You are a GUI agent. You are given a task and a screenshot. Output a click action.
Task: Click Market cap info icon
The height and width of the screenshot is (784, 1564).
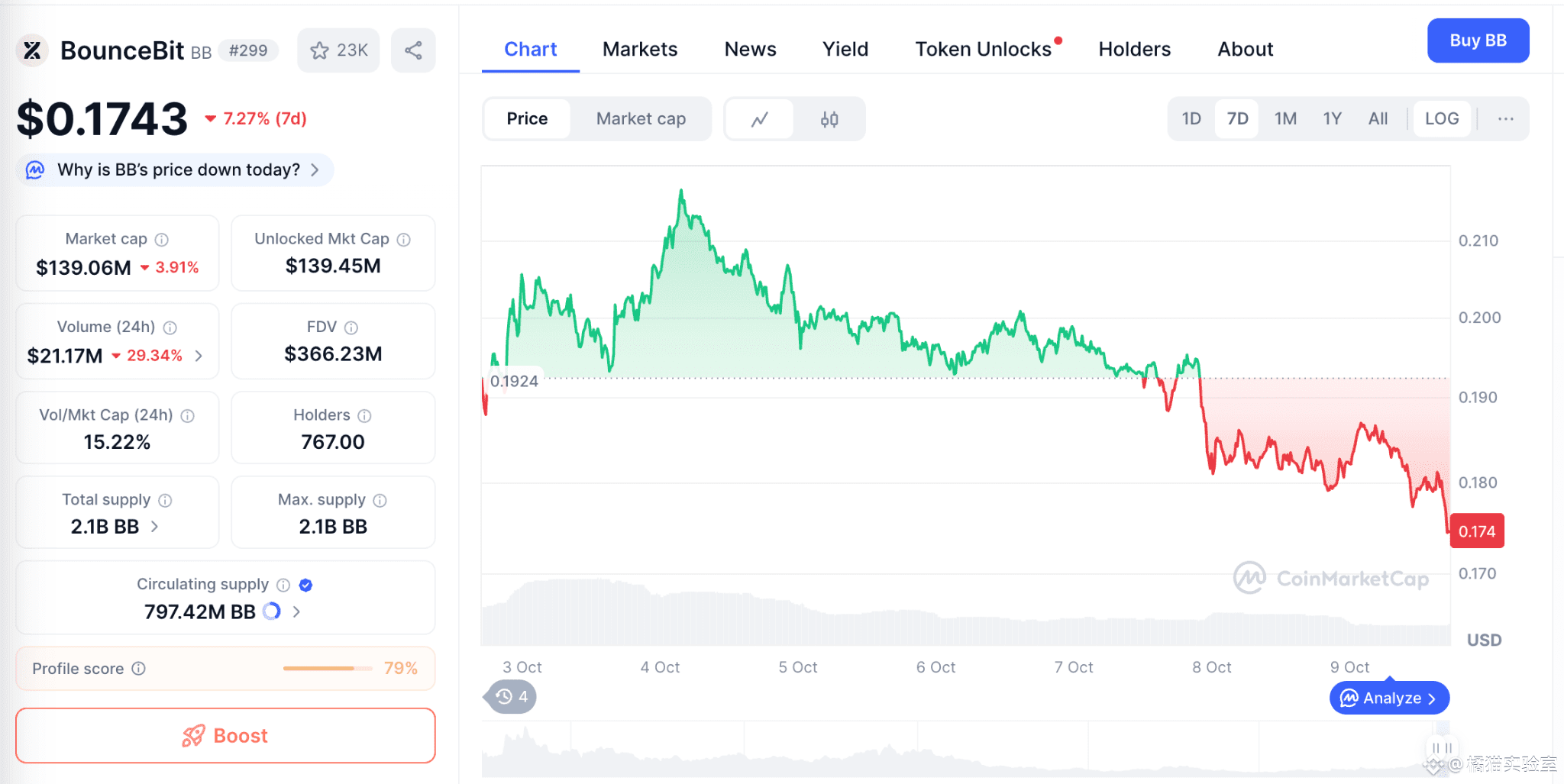coord(162,240)
